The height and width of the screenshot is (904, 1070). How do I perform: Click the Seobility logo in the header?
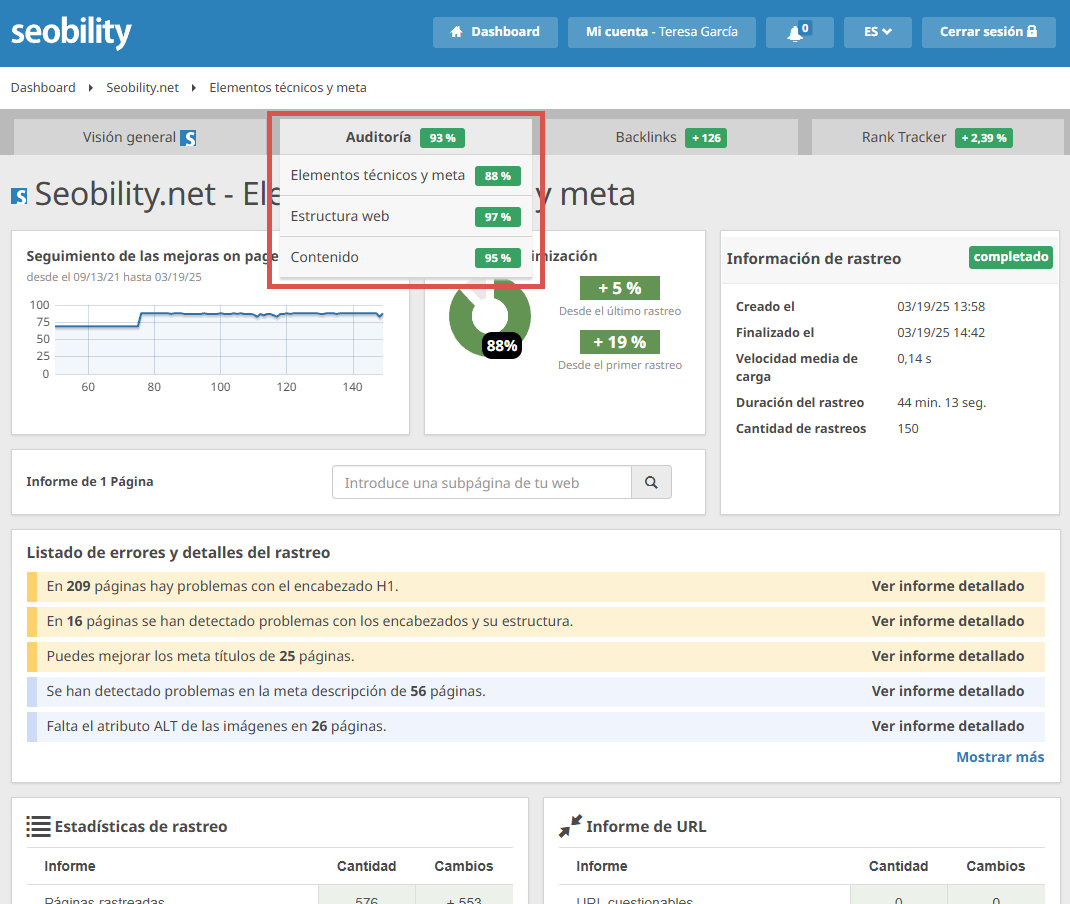pos(71,32)
